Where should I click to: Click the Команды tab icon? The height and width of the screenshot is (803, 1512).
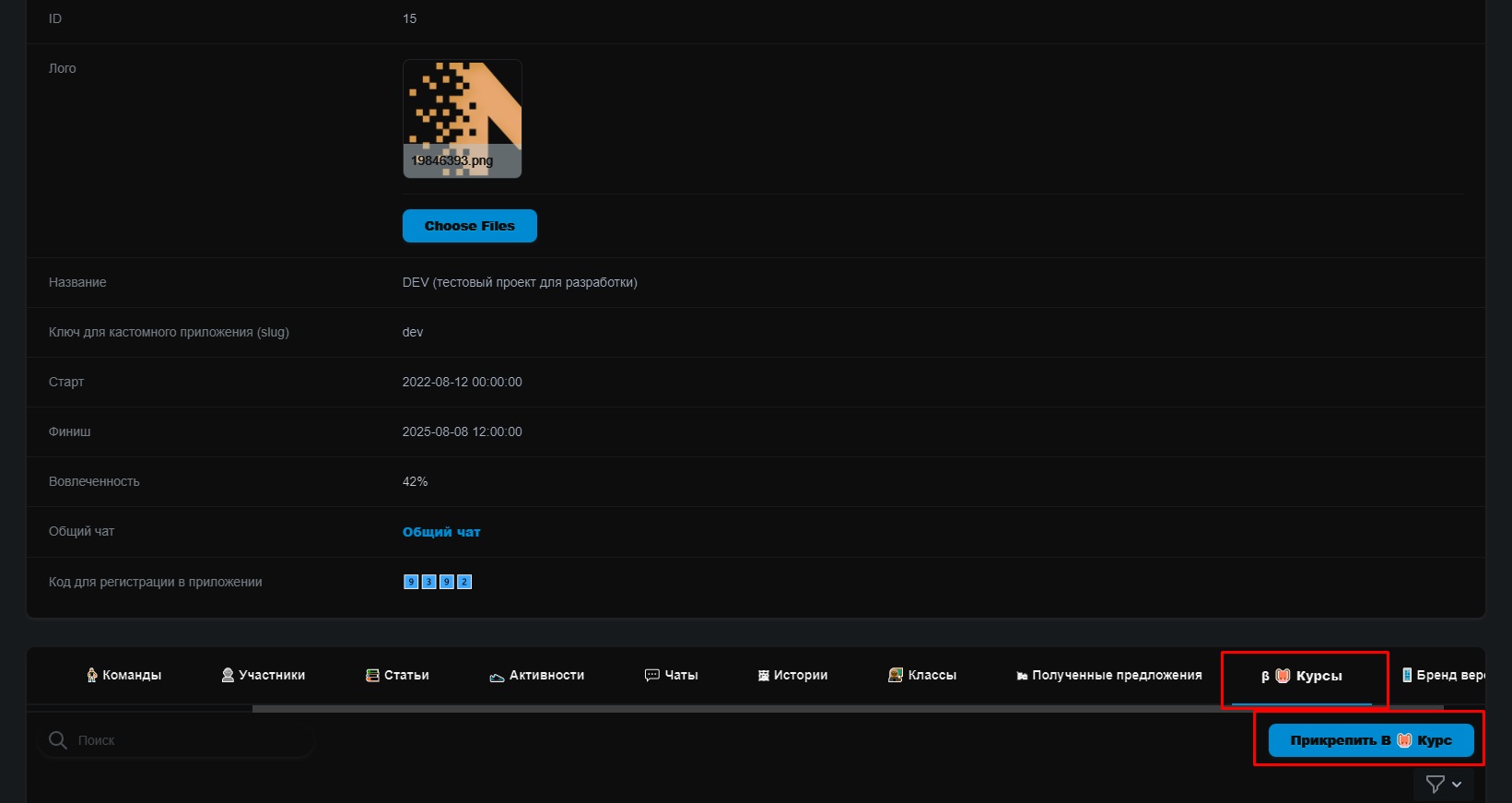coord(92,676)
